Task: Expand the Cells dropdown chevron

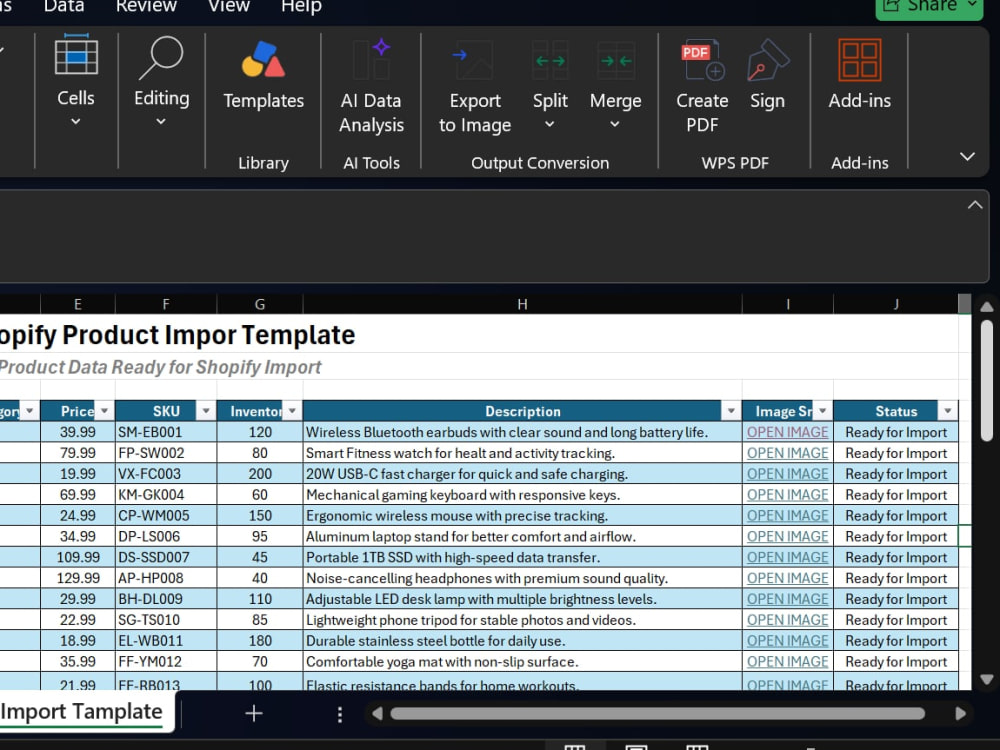Action: click(x=75, y=121)
